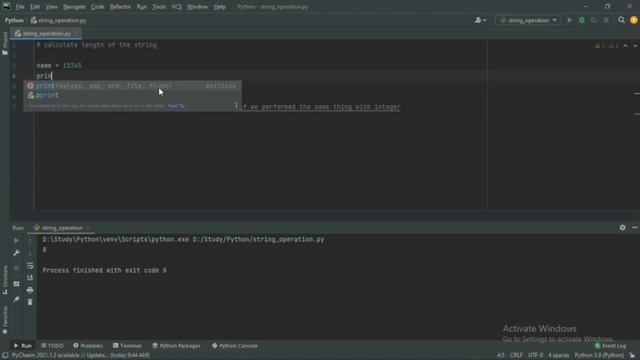This screenshot has width=640, height=360.
Task: Click the layout icon in Run panel
Action: (16, 284)
